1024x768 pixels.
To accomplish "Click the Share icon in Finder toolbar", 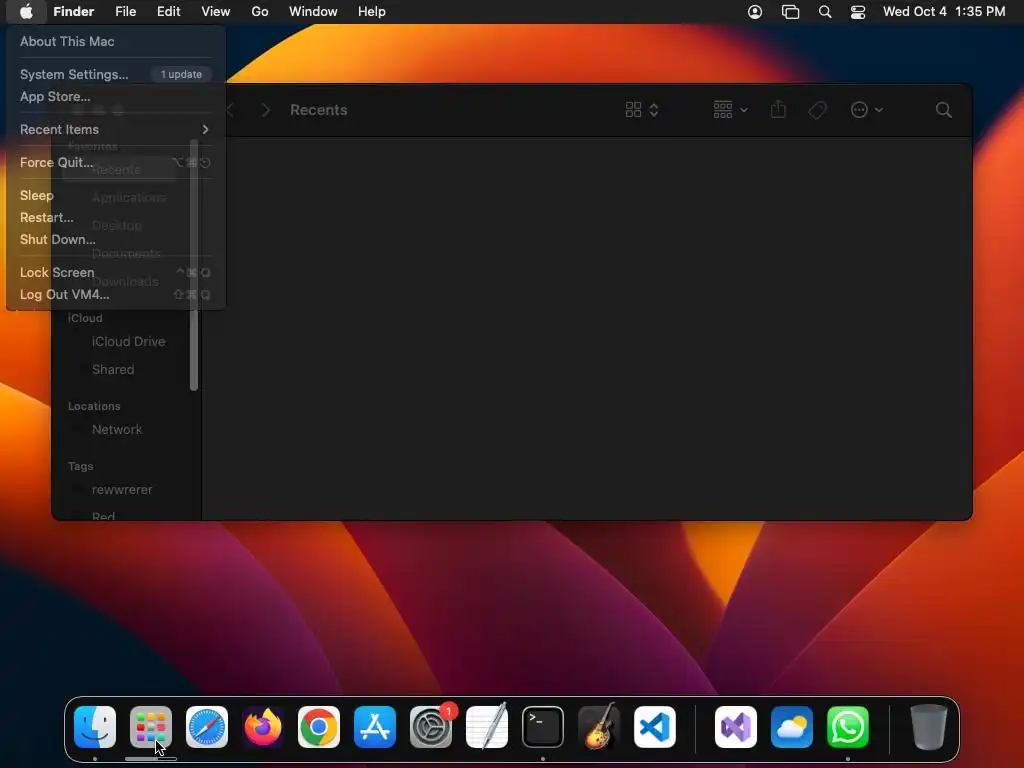I will (x=778, y=110).
